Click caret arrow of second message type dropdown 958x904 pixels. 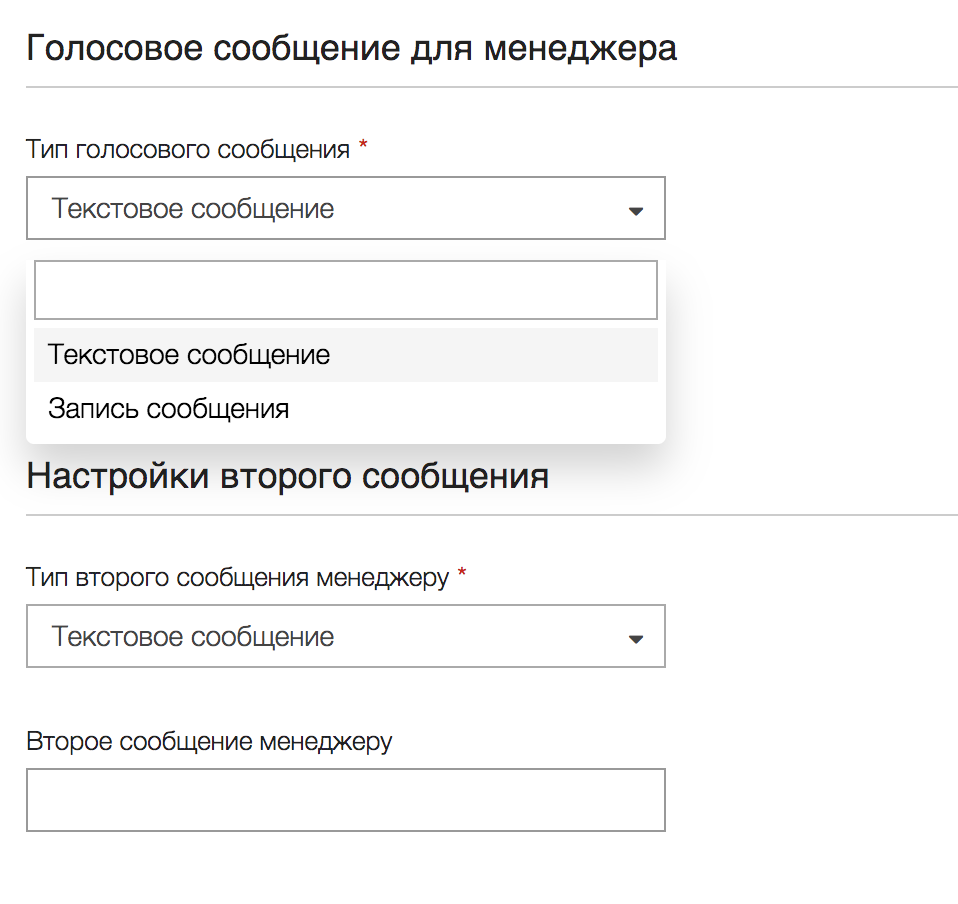tap(636, 640)
